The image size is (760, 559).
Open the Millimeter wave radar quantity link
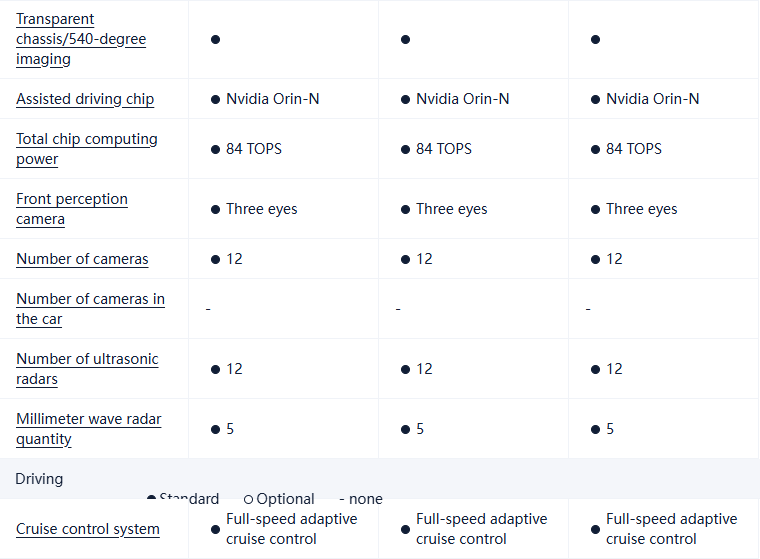88,429
